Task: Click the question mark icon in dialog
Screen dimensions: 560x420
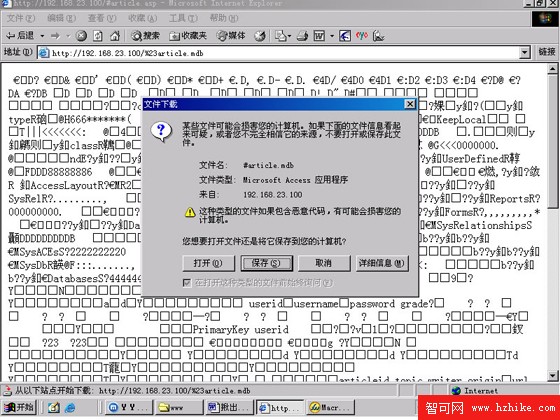Action: [161, 131]
